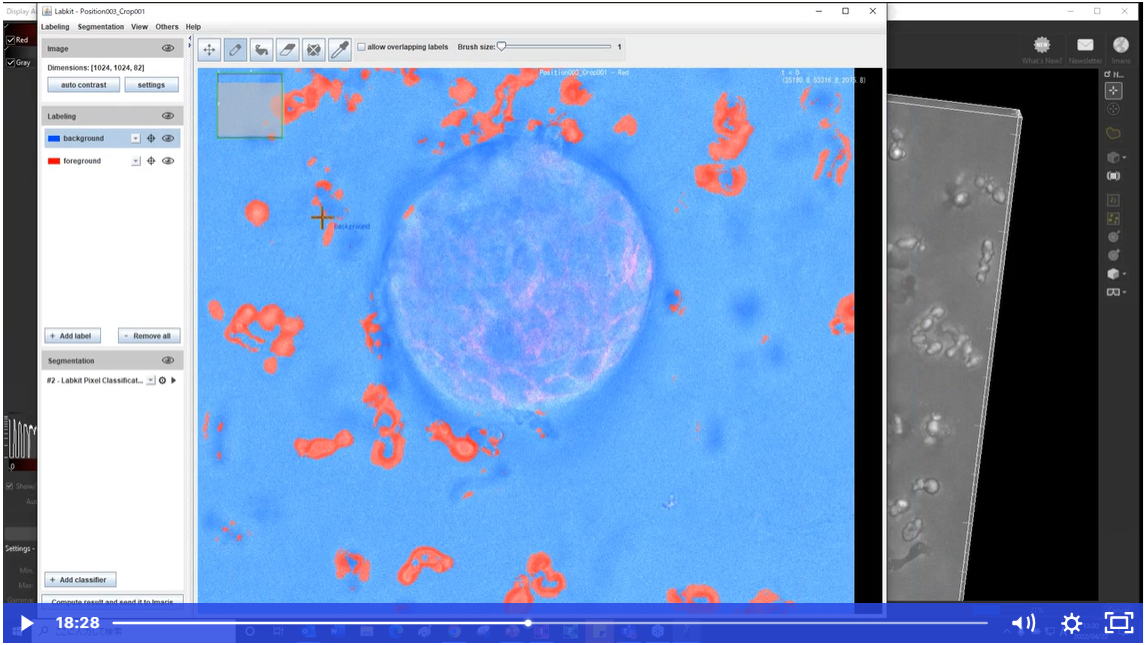Click the Brush size slider

tap(555, 47)
